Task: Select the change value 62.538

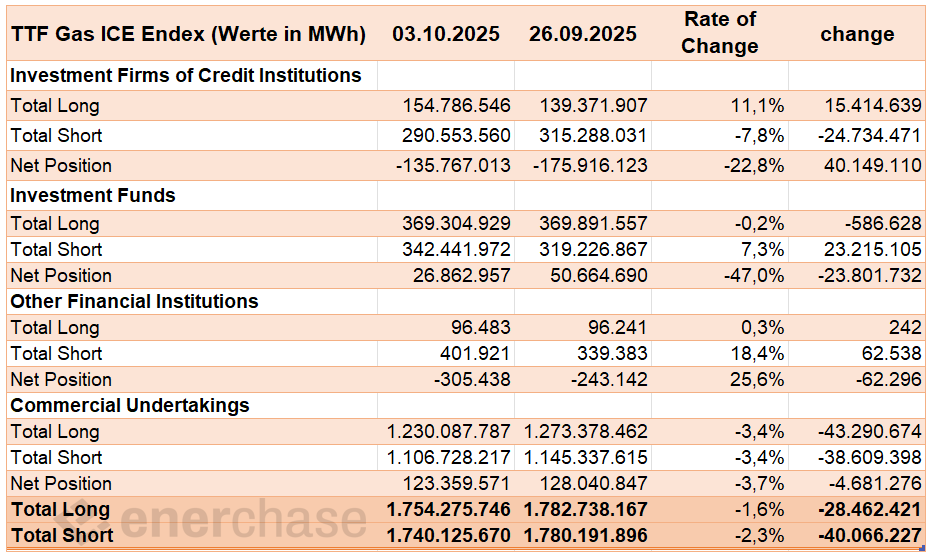Action: coord(892,354)
